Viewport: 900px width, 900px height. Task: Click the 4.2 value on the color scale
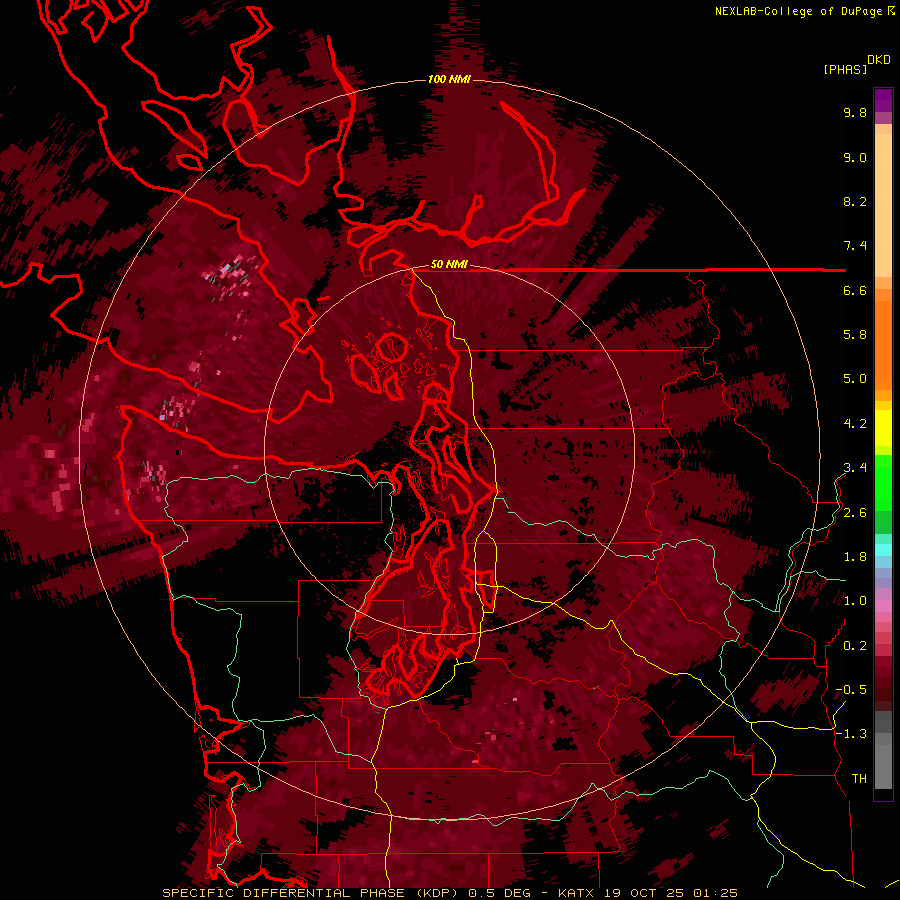click(x=855, y=424)
